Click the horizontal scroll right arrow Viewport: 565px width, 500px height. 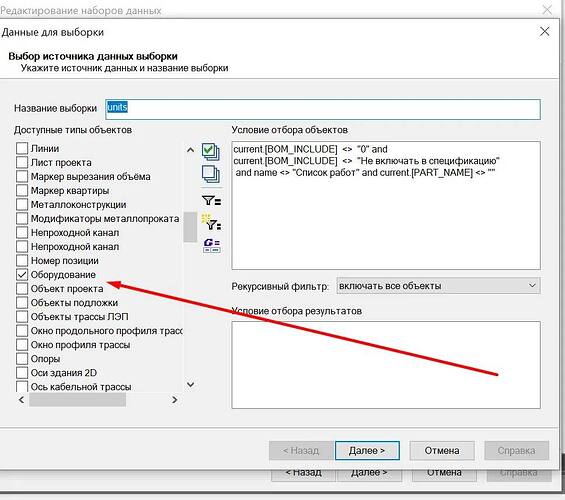tap(175, 400)
